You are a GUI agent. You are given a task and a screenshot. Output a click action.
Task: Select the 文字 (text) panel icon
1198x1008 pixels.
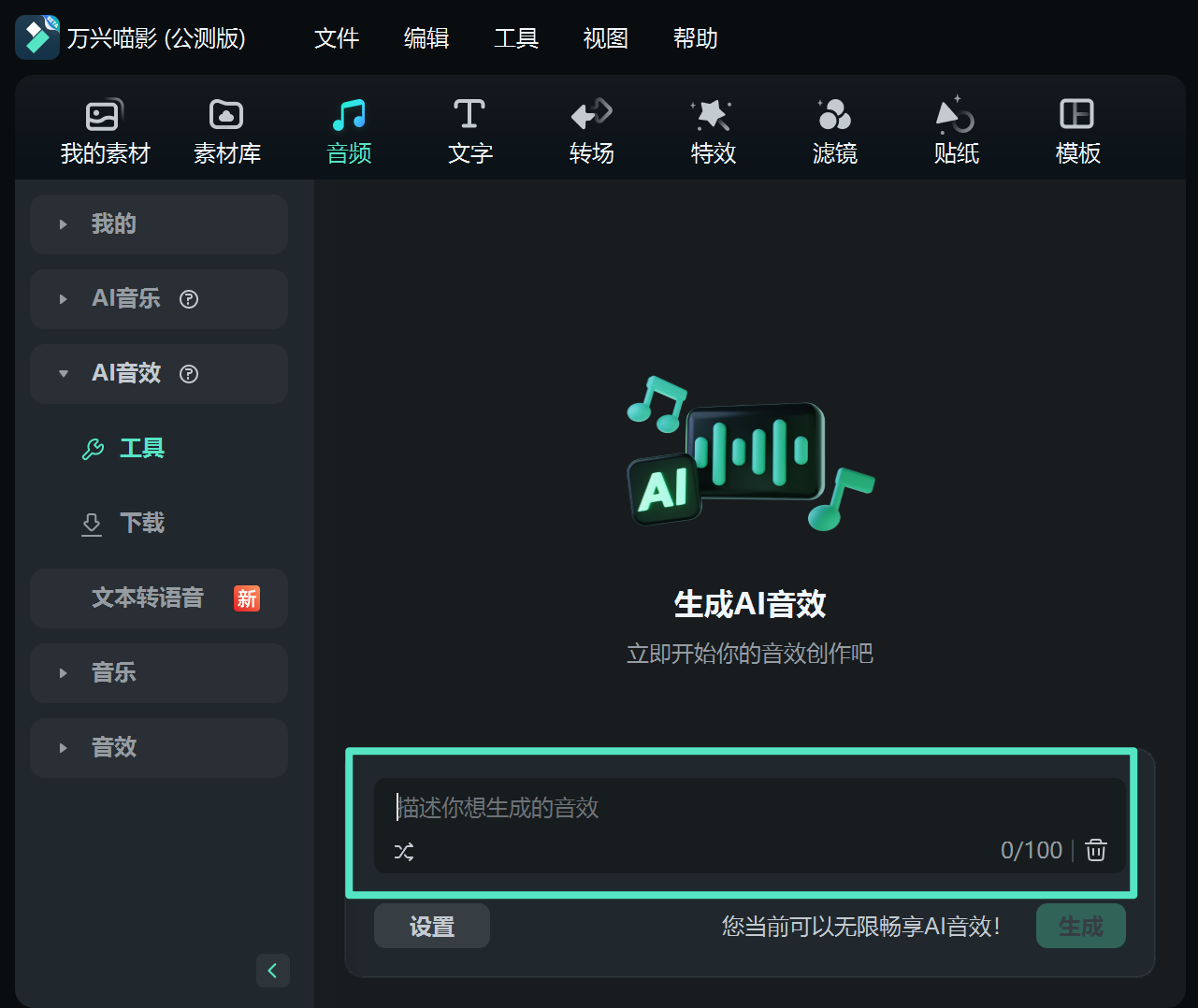(469, 129)
